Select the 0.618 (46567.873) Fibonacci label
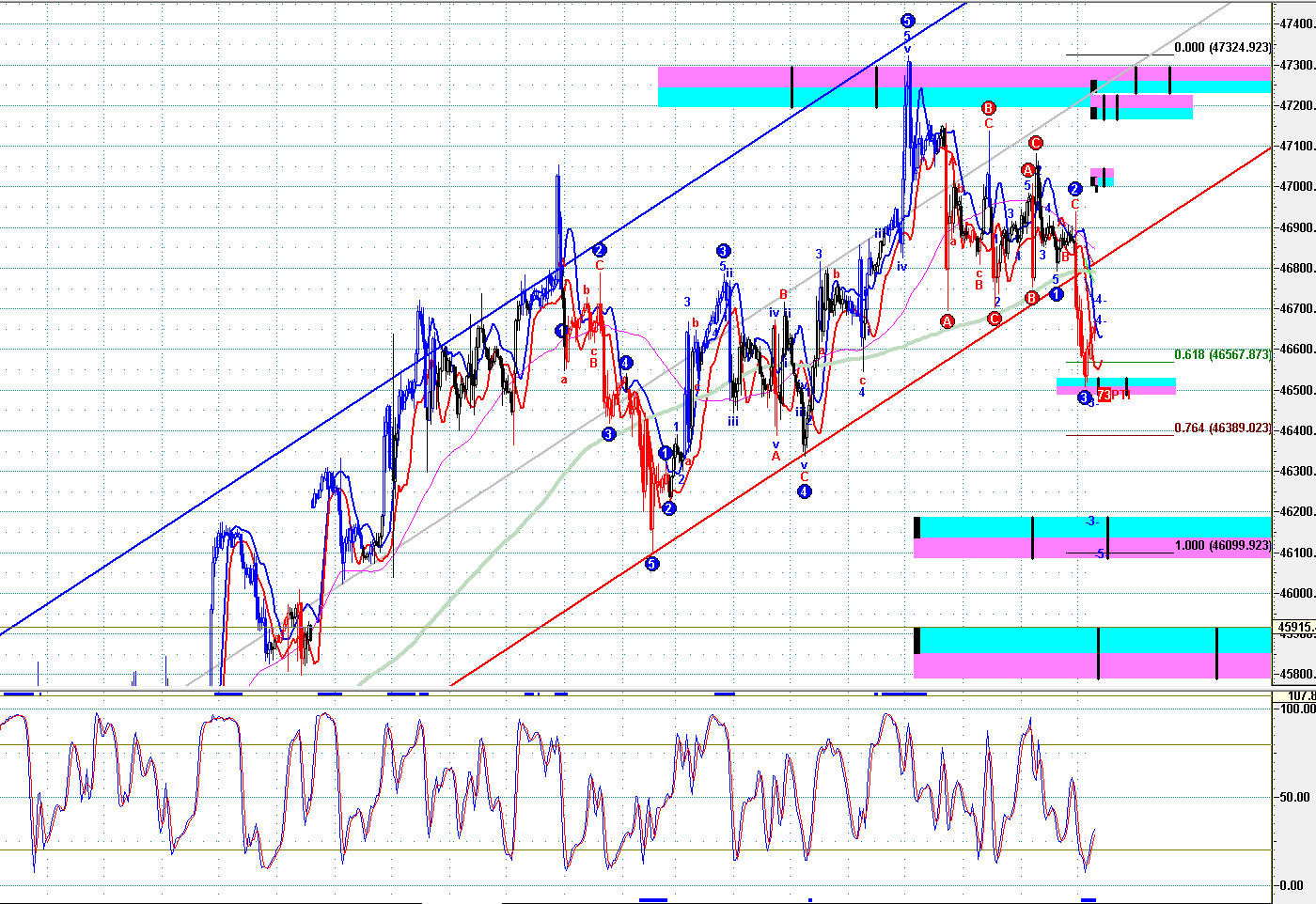The height and width of the screenshot is (904, 1316). [x=1222, y=355]
